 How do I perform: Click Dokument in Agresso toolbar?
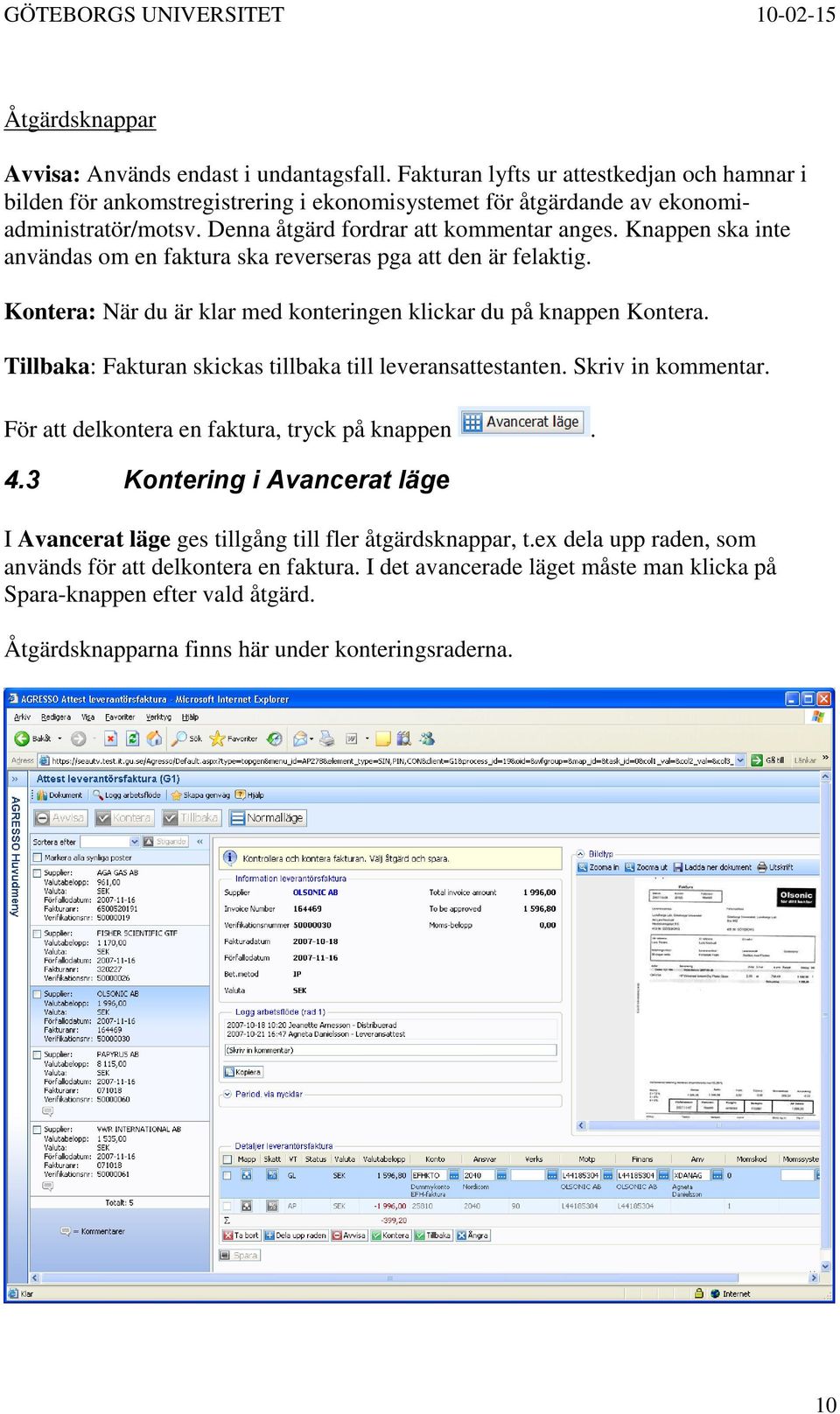(x=59, y=795)
